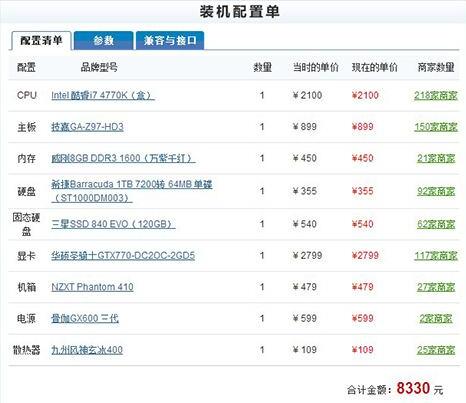
Task: Click the 装机配置单 page title
Action: [239, 12]
